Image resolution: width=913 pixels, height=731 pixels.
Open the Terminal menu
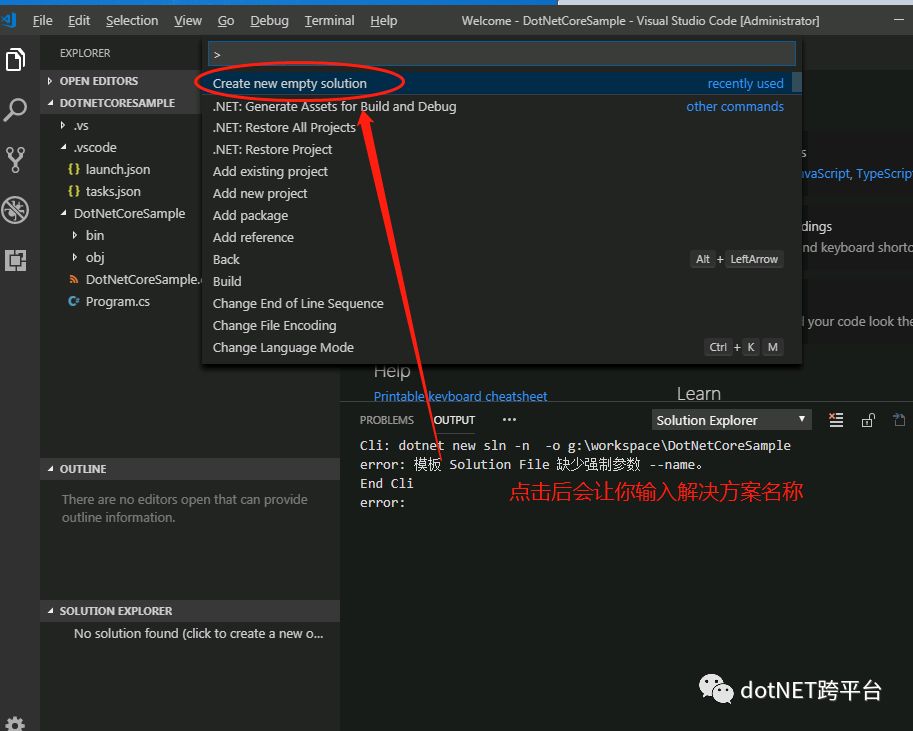point(329,21)
